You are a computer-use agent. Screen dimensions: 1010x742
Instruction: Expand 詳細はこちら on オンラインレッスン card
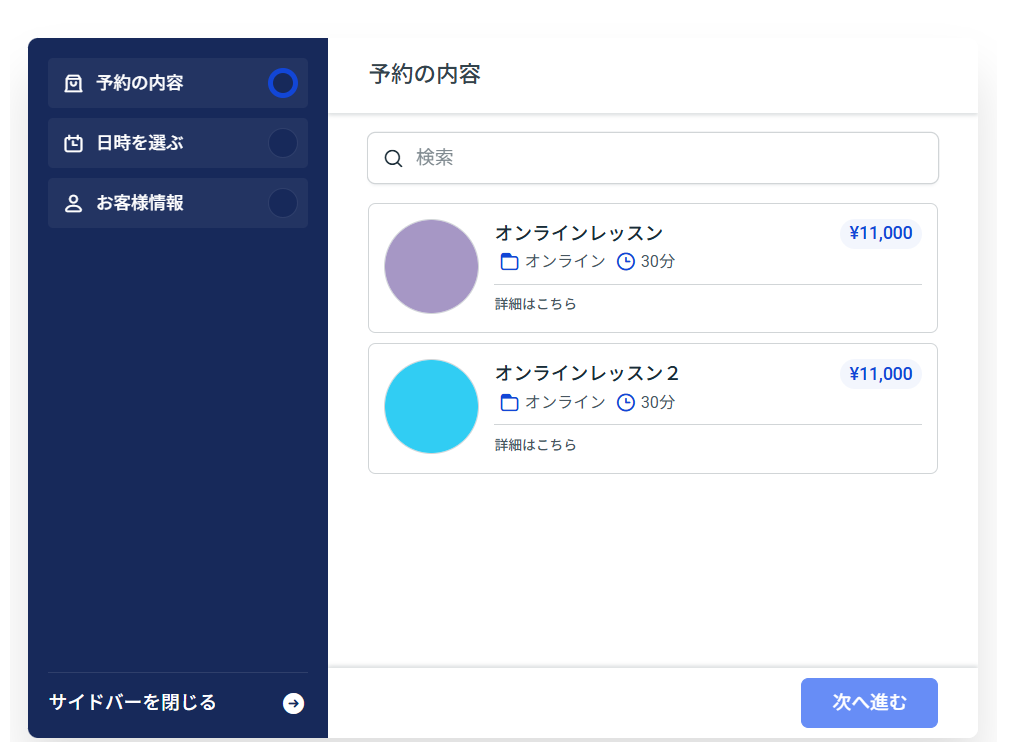536,304
